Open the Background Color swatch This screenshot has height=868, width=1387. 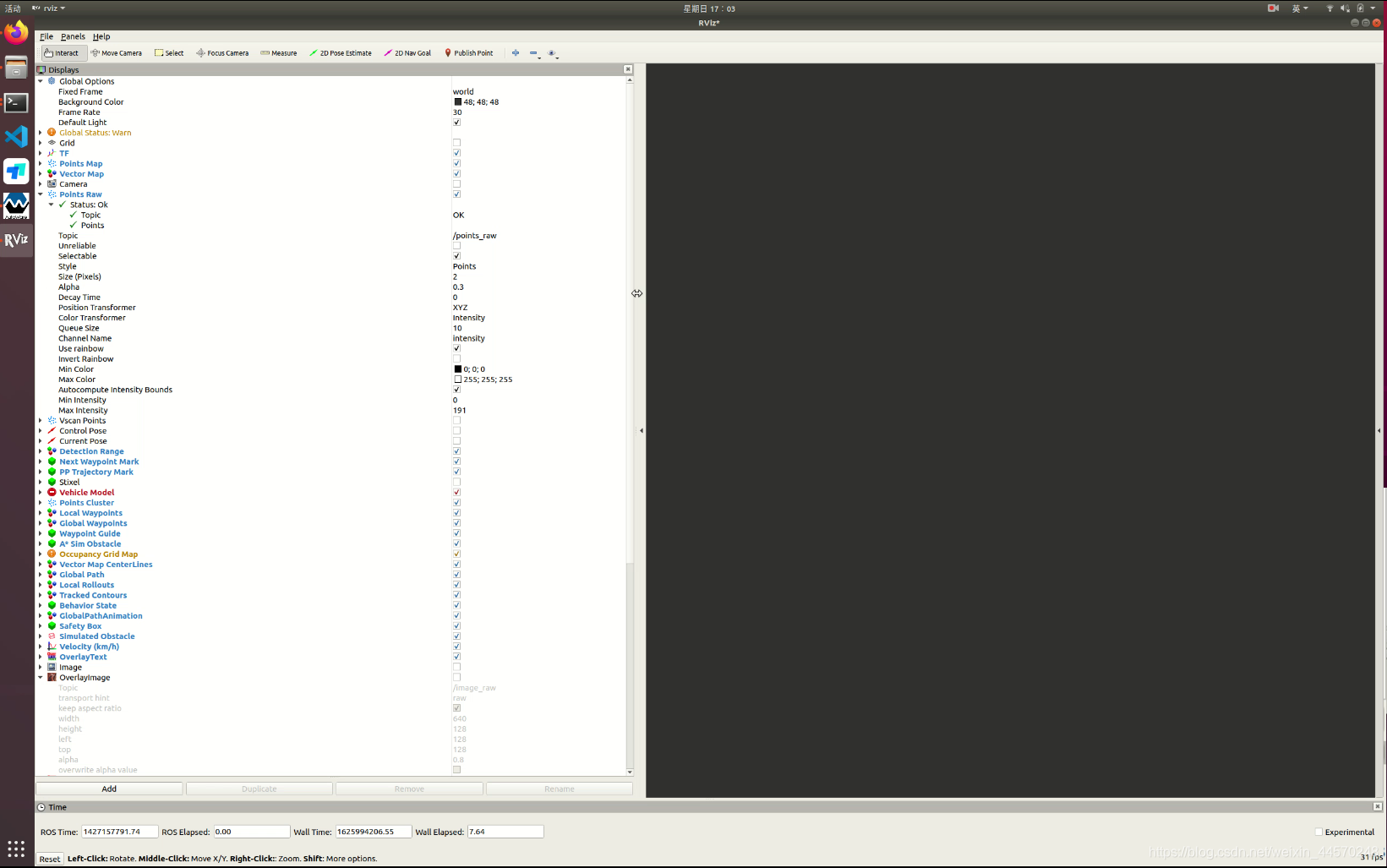(458, 101)
